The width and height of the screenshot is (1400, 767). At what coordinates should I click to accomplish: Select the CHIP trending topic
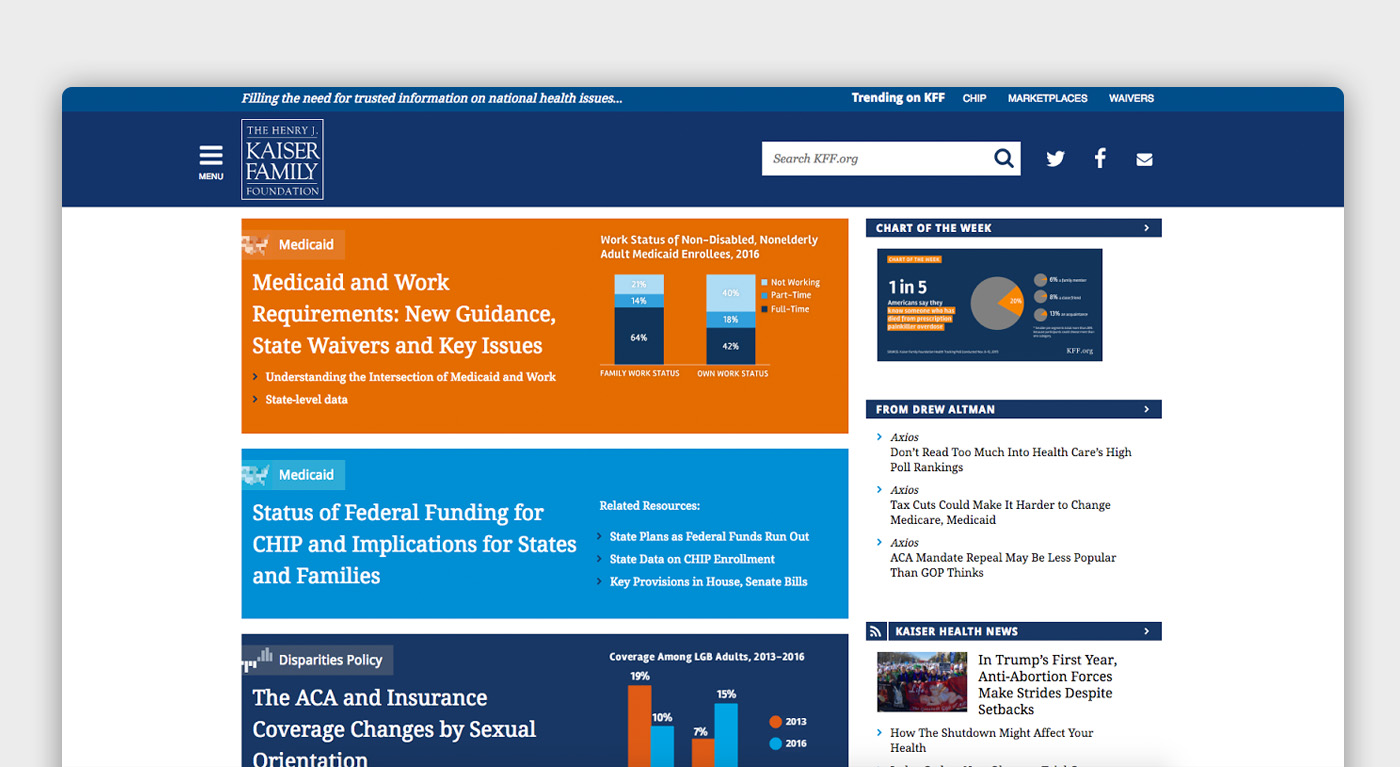click(974, 98)
